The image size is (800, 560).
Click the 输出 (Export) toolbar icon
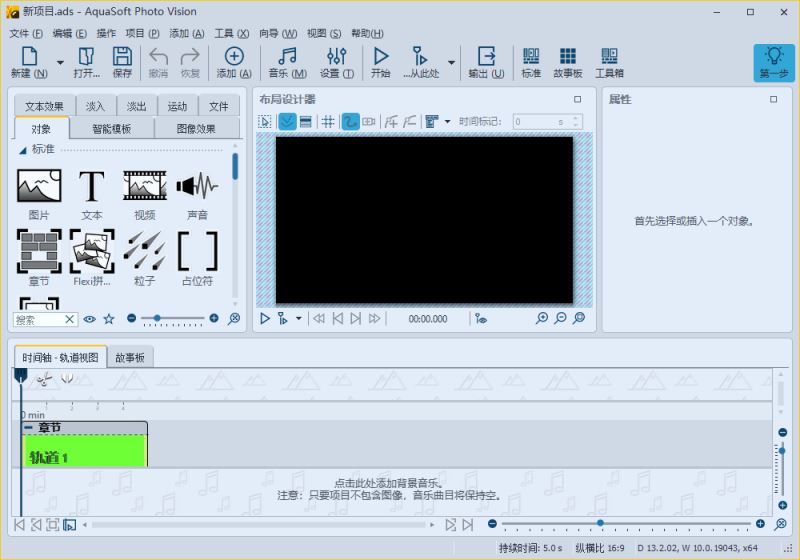486,58
